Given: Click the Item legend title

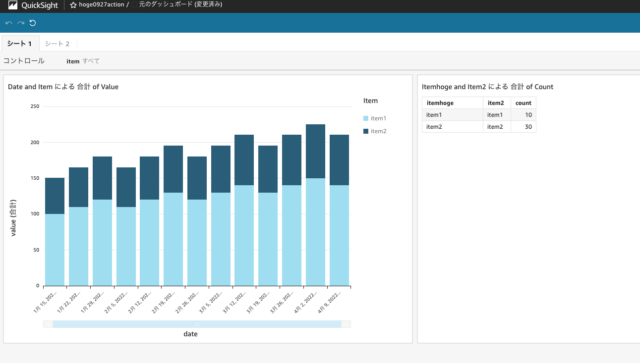Looking at the screenshot, I should coord(371,100).
